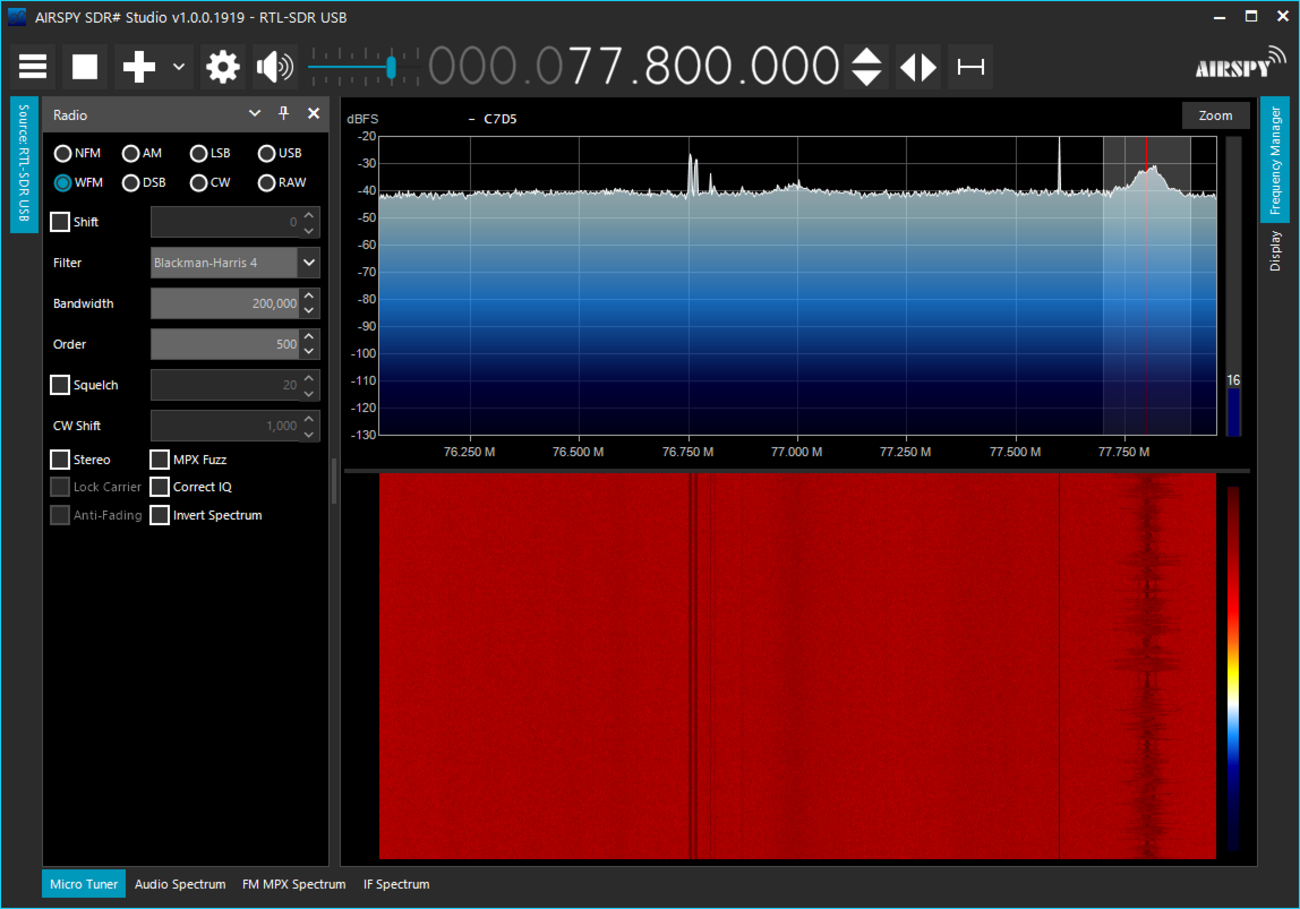This screenshot has height=909, width=1300.
Task: Click the Bandwidth value field
Action: click(x=225, y=304)
